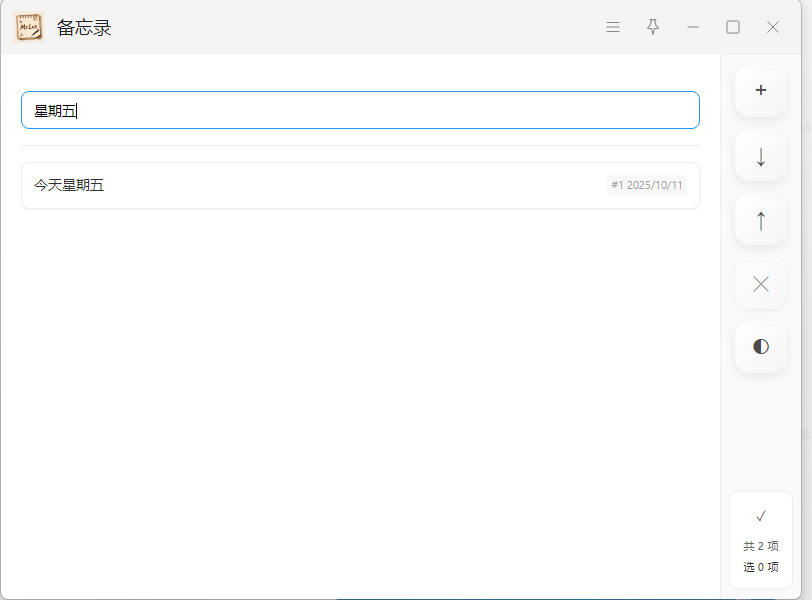
Task: Click the #1 2025/10/11 date badge
Action: click(647, 185)
